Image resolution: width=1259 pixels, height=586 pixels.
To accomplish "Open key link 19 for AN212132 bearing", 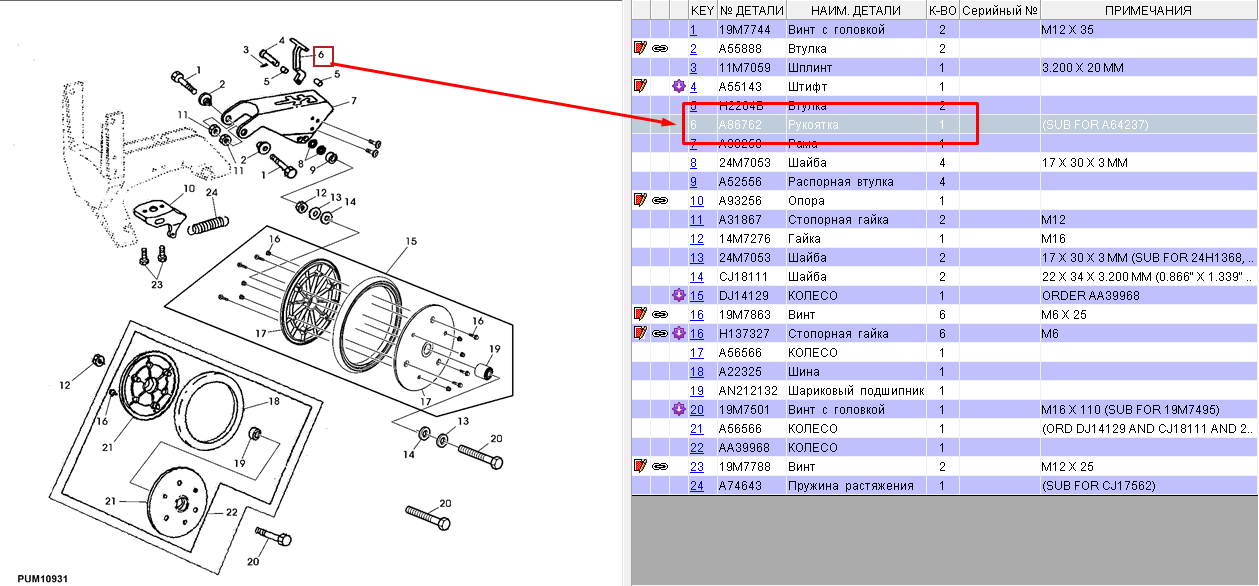I will 697,390.
